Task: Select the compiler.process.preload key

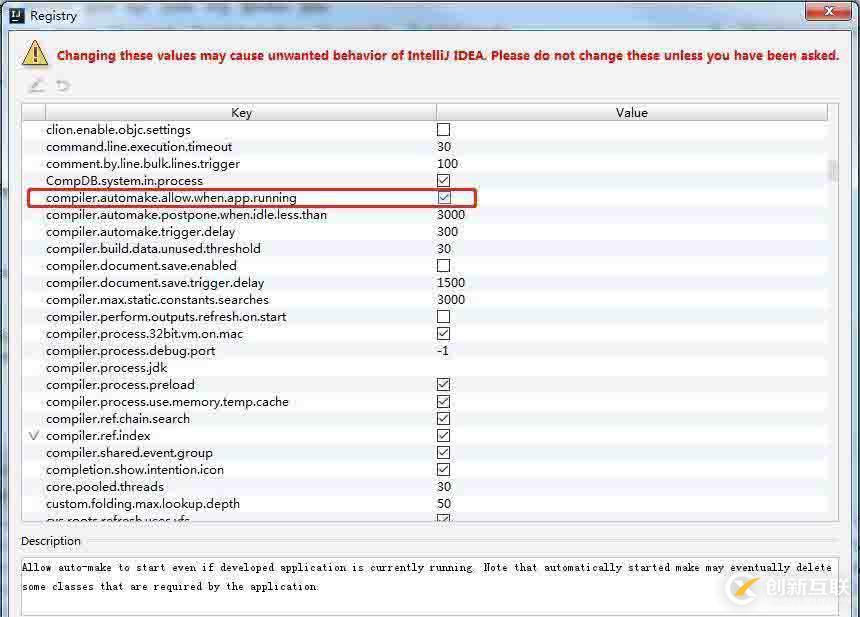Action: pyautogui.click(x=120, y=384)
